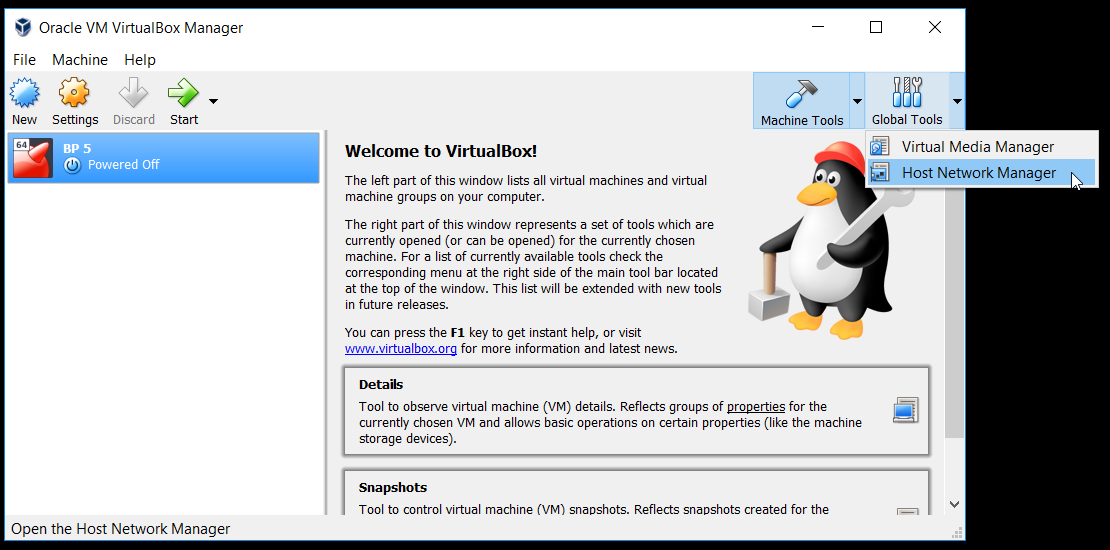Open the Machine menu
The image size is (1110, 550).
[x=80, y=59]
